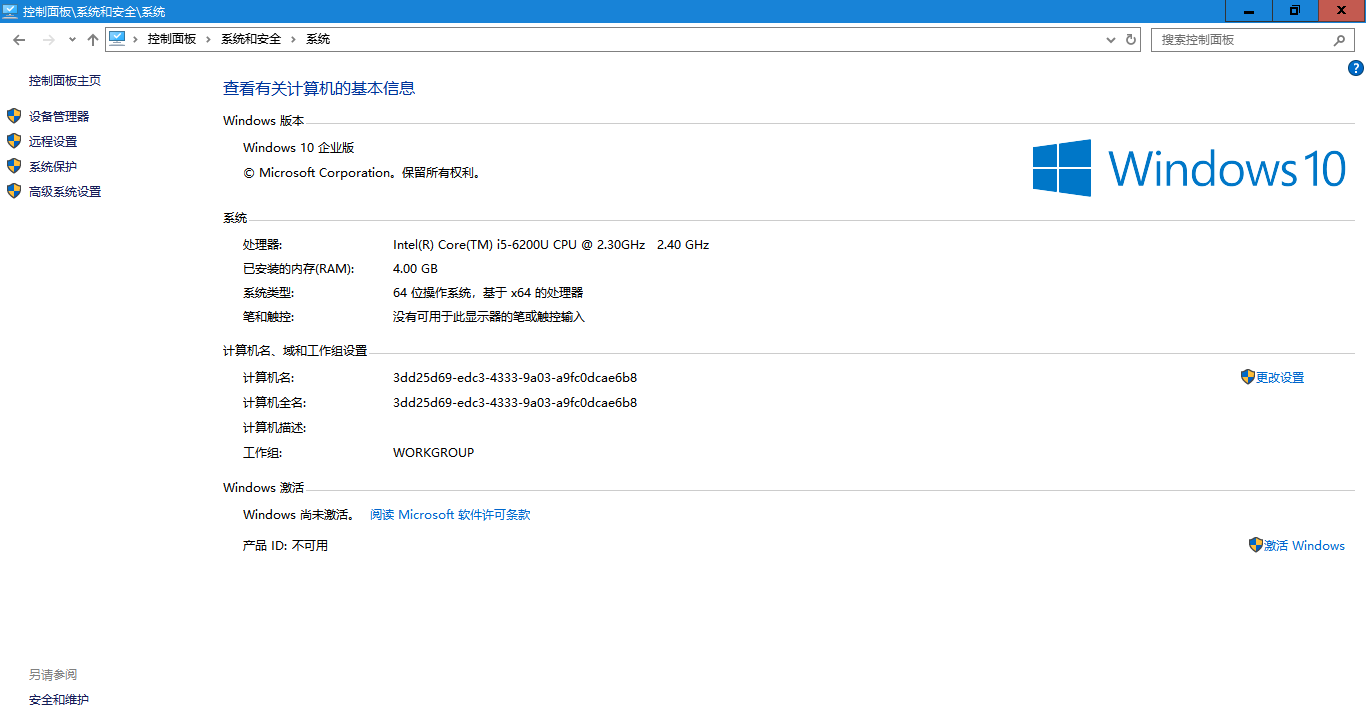This screenshot has width=1366, height=728.
Task: Click the Forward navigation arrow
Action: [x=48, y=40]
